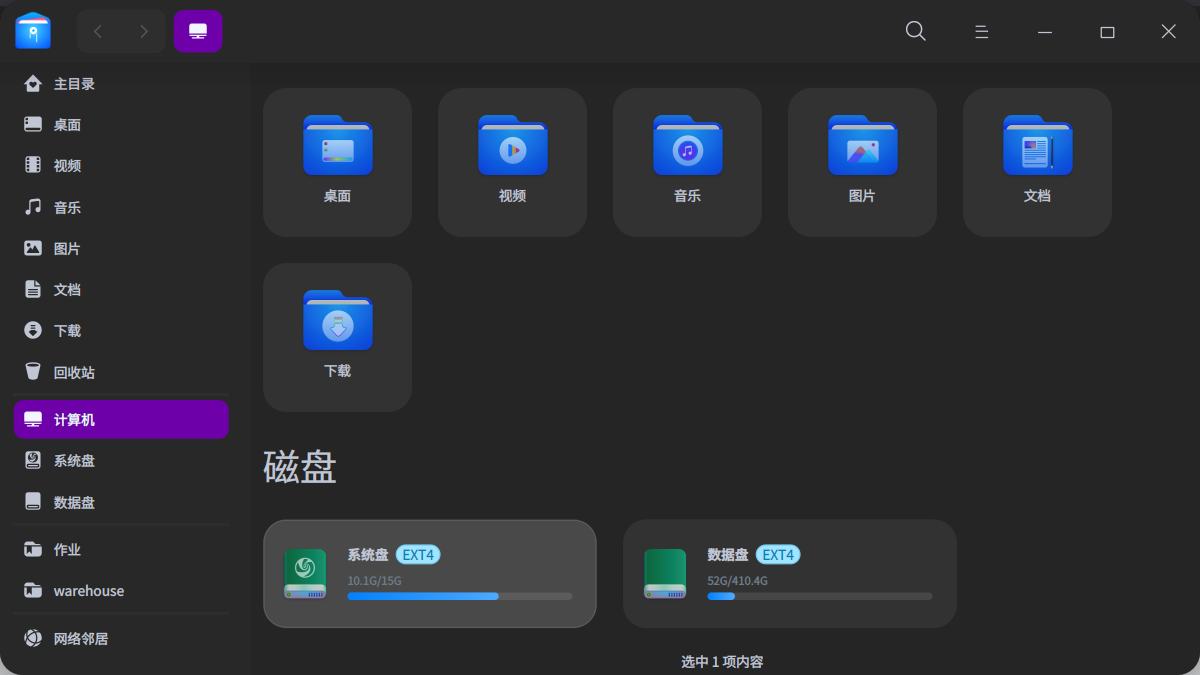This screenshot has height=675, width=1200.
Task: Open the 主目录 home sidebar icon
Action: pyautogui.click(x=31, y=84)
